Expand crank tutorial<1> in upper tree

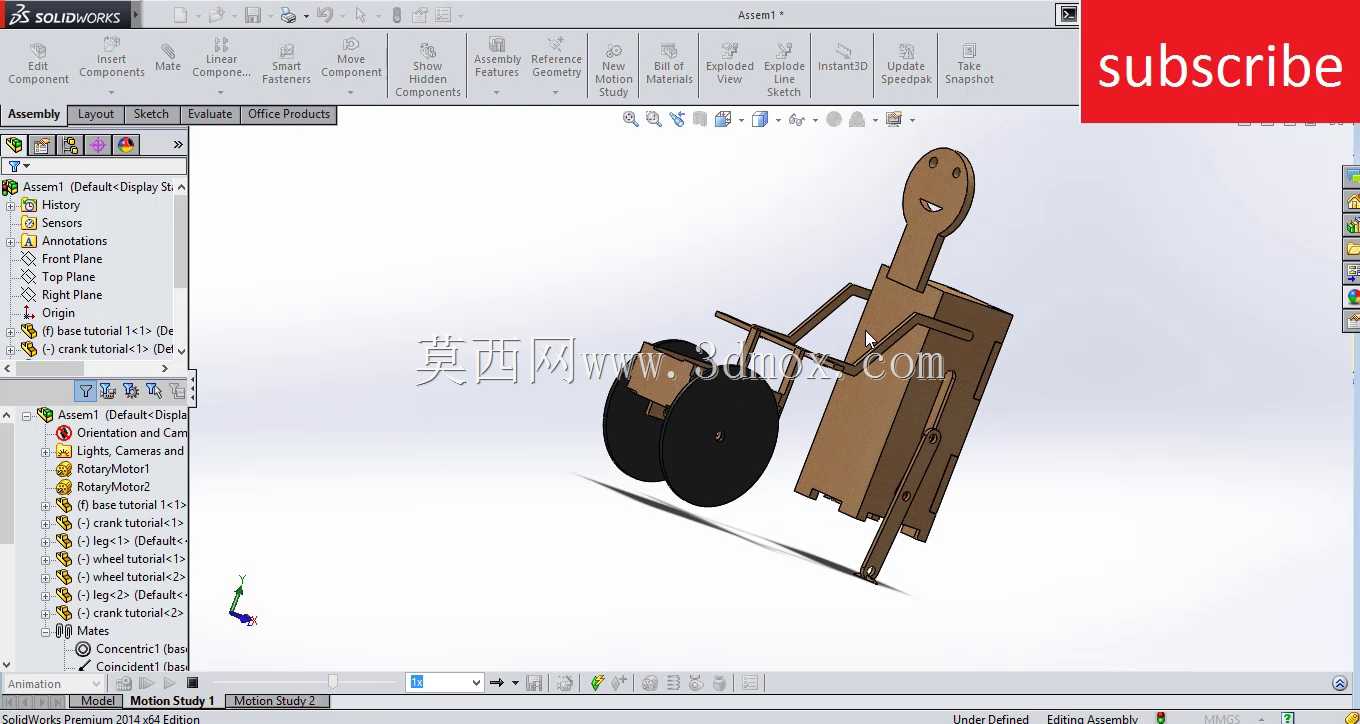[11, 349]
